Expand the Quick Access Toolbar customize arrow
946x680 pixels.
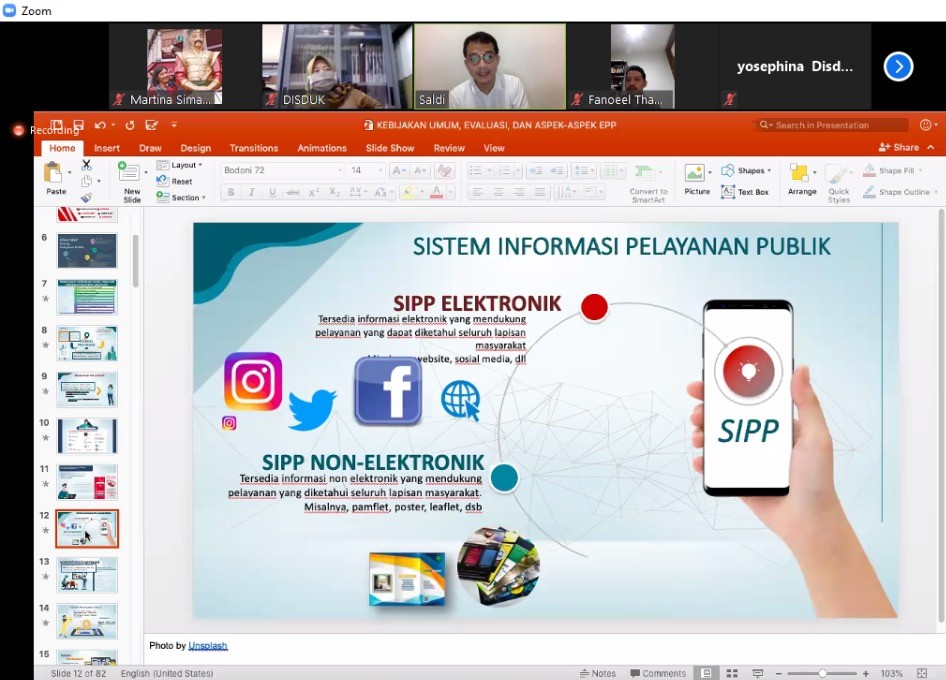tap(174, 125)
